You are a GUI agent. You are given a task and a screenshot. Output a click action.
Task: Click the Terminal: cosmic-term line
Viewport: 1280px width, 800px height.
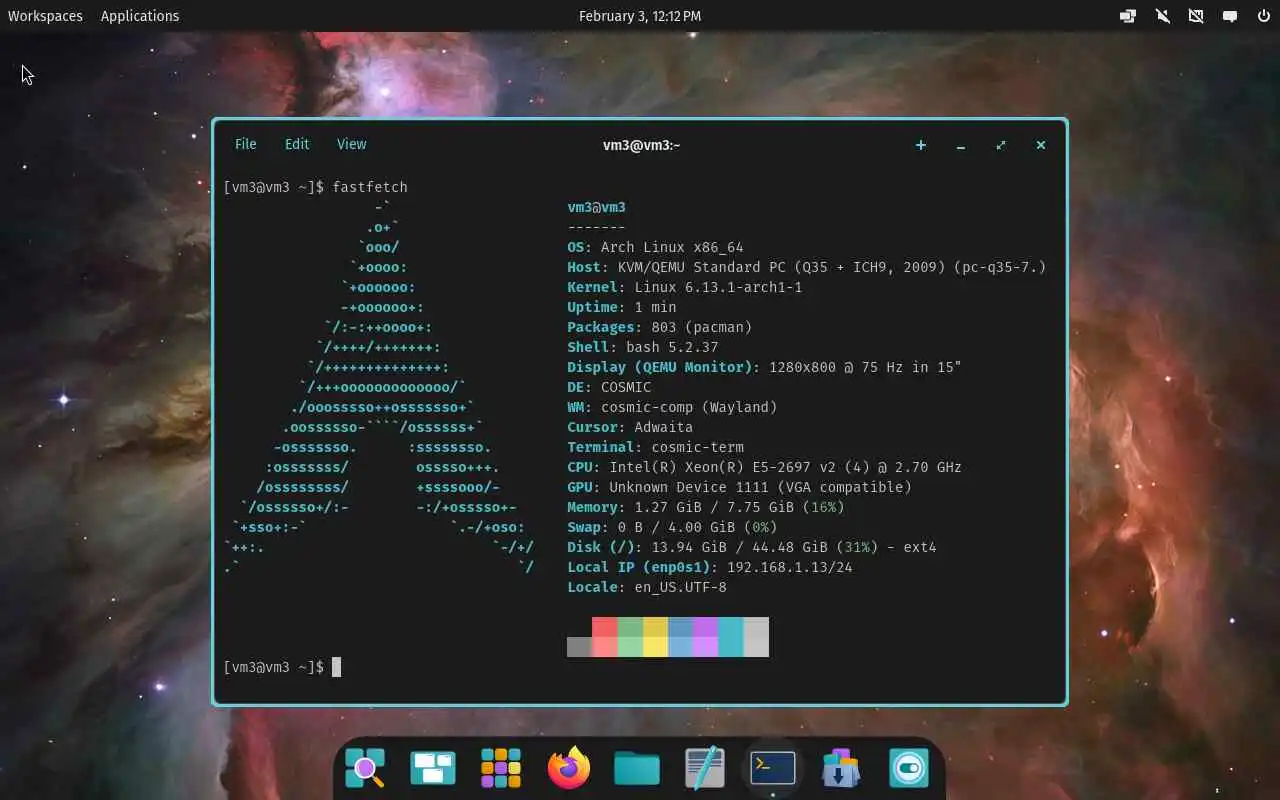tap(655, 447)
